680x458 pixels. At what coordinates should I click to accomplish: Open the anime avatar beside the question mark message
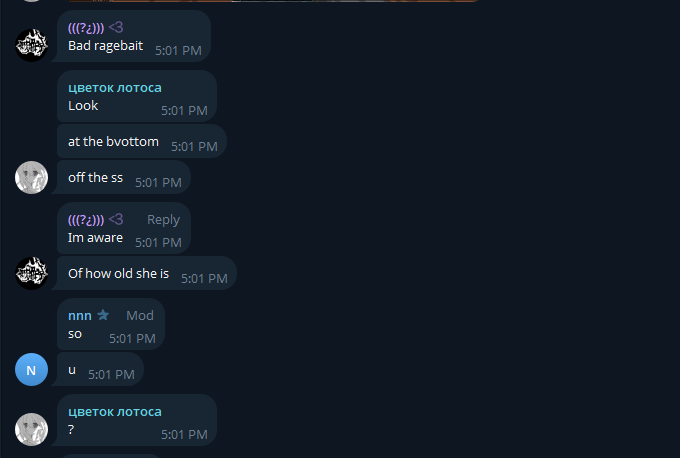[x=31, y=429]
